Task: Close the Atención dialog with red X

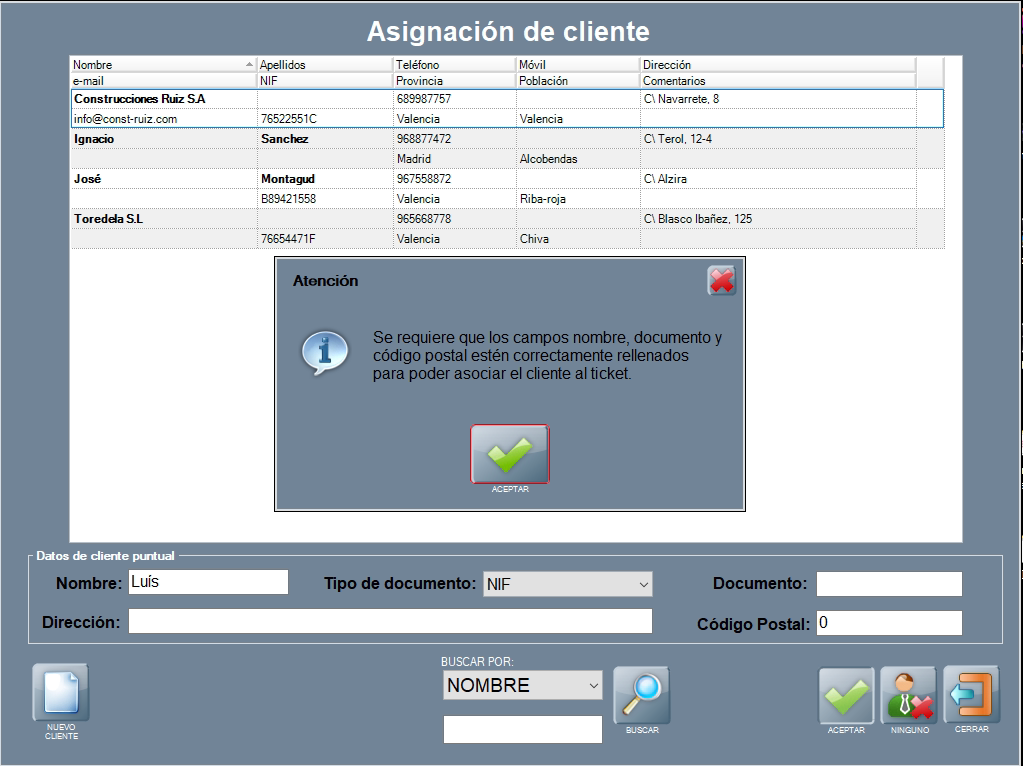Action: tap(721, 281)
